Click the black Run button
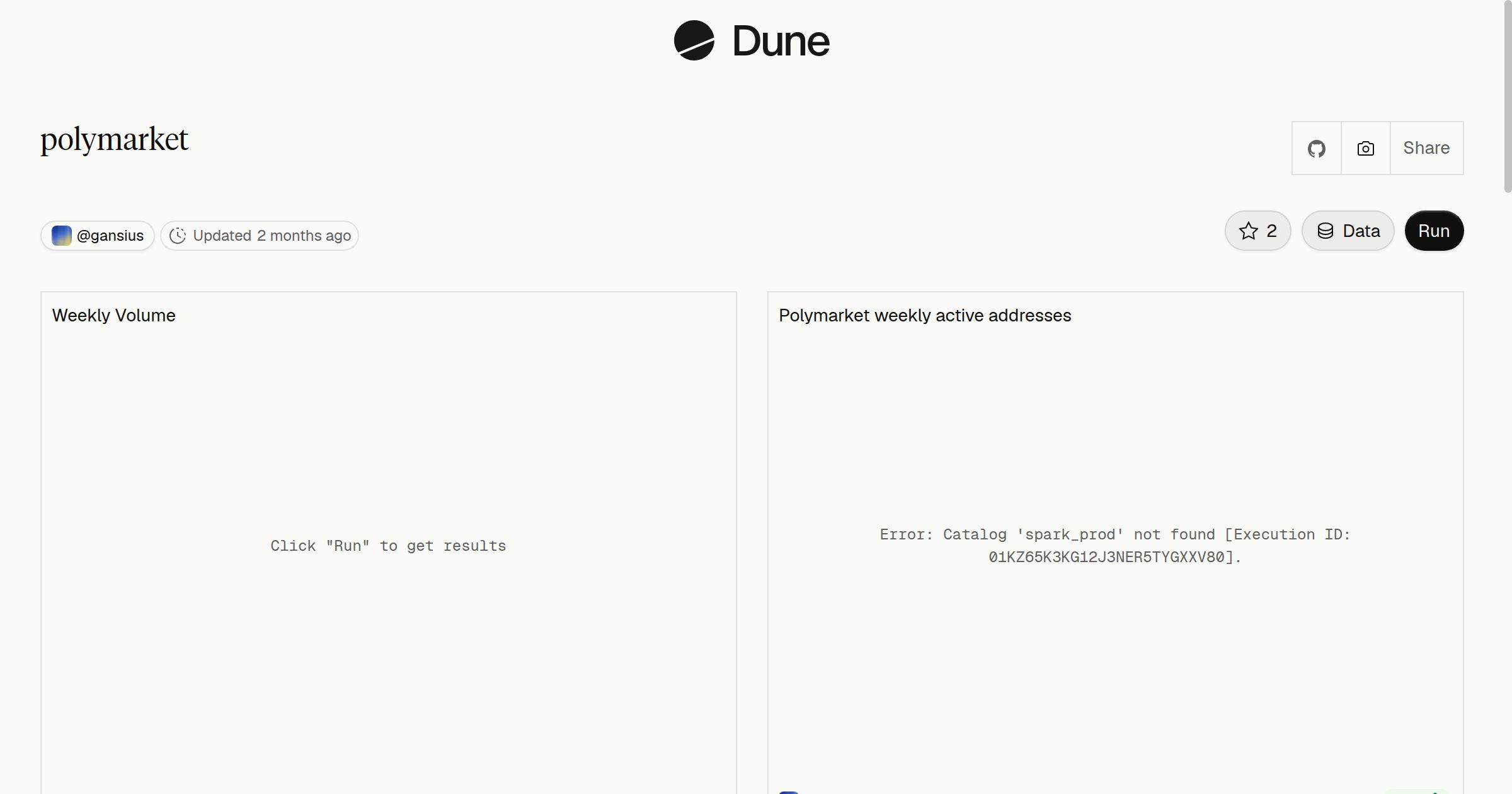 coord(1434,231)
